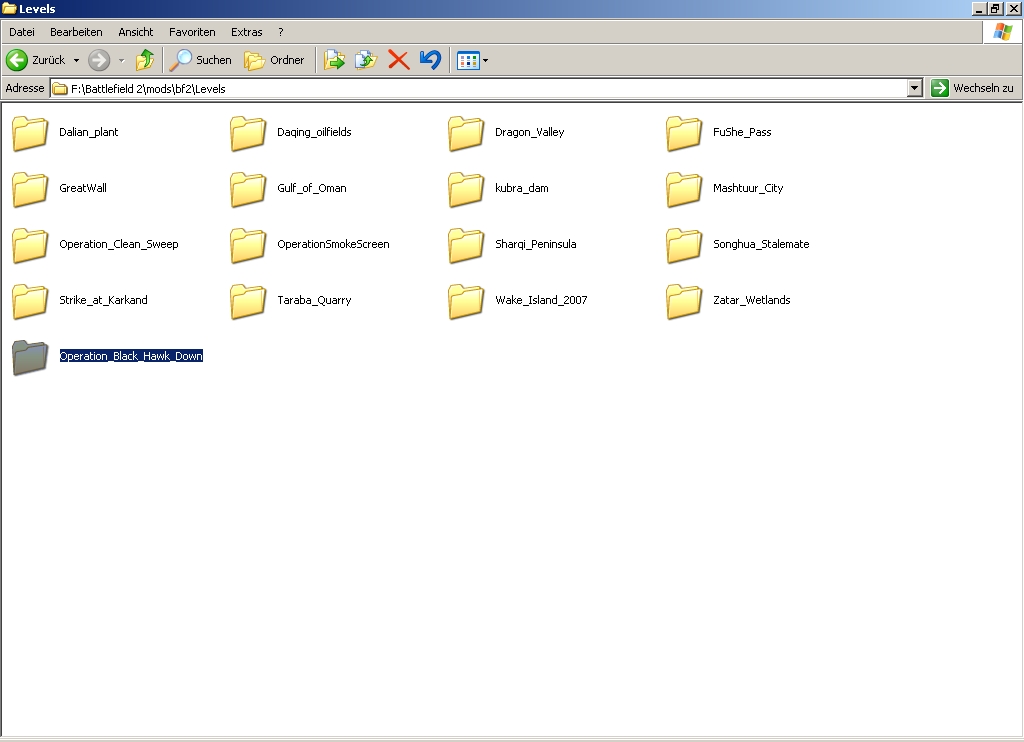Click the grayed-out forward arrow
The height and width of the screenshot is (742, 1024).
(99, 60)
